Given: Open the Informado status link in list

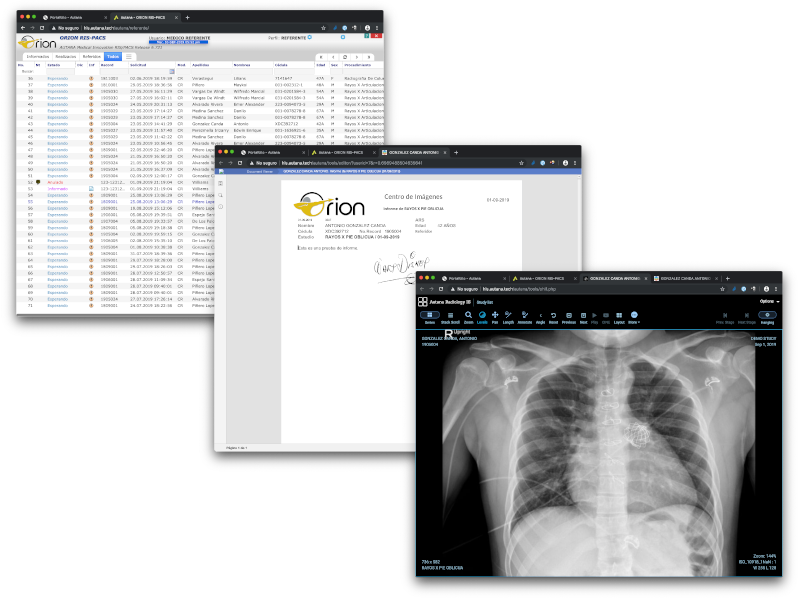Looking at the screenshot, I should 58,189.
